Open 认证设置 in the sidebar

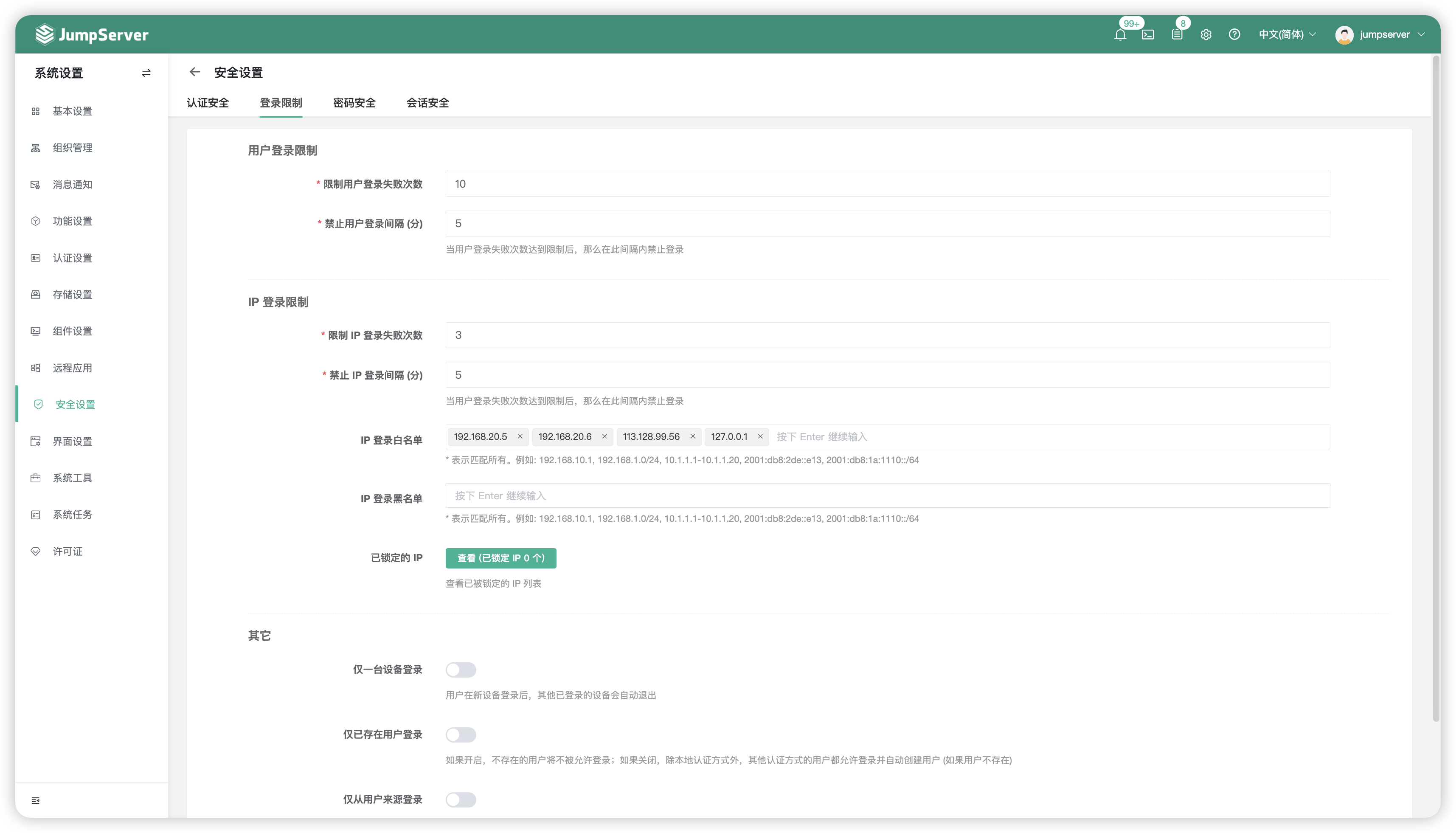[92, 258]
